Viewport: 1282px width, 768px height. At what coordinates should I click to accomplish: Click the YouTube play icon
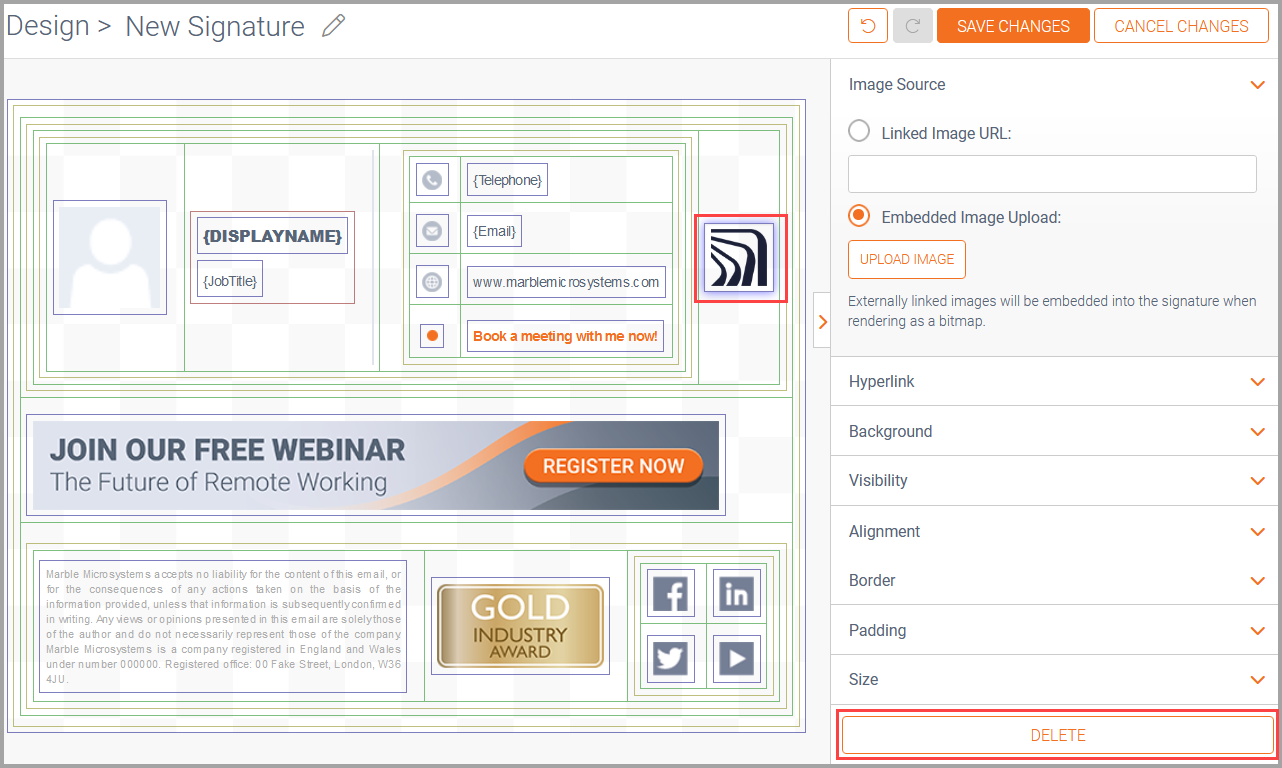(737, 659)
